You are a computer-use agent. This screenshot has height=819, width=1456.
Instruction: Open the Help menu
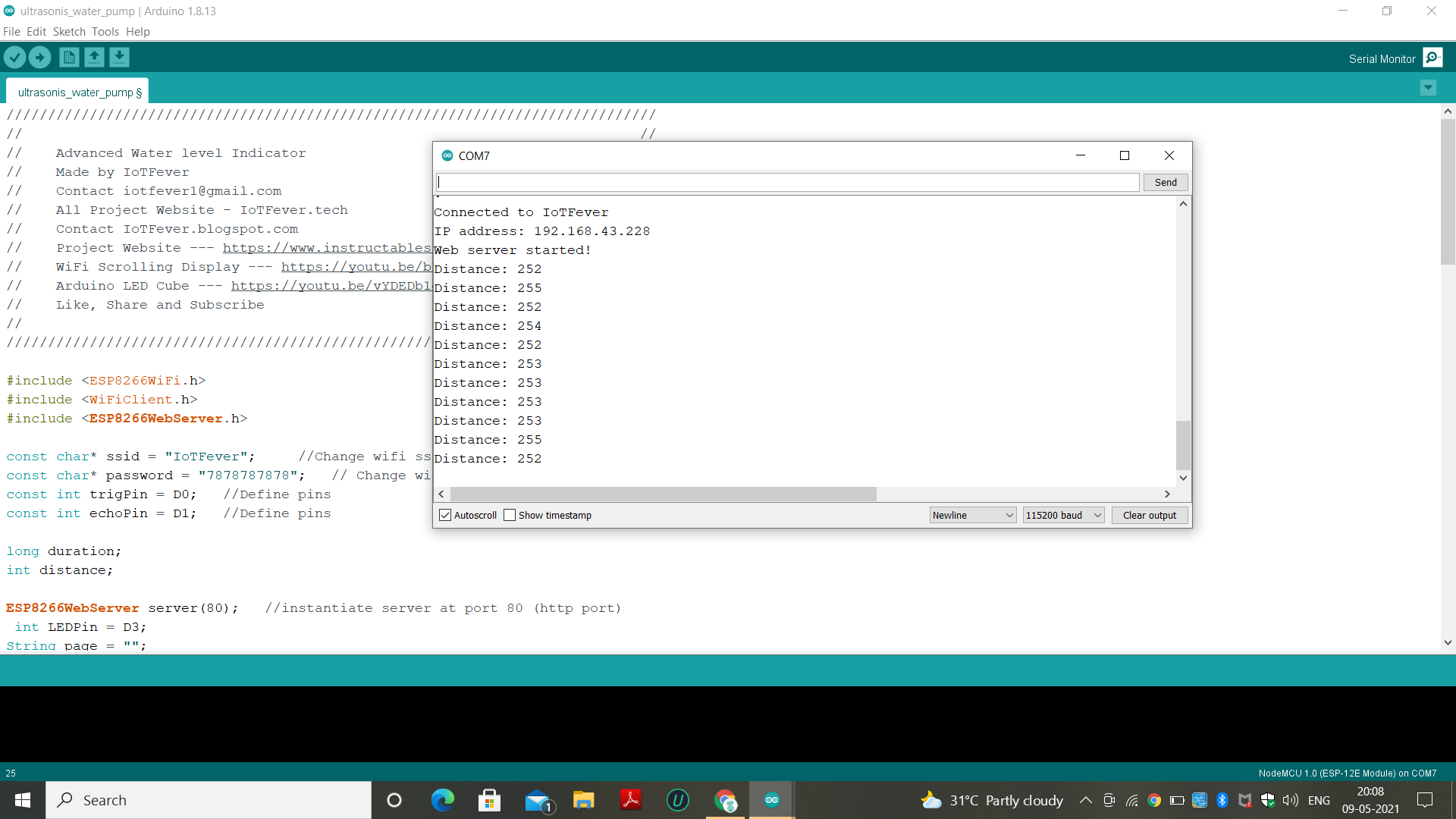click(138, 32)
